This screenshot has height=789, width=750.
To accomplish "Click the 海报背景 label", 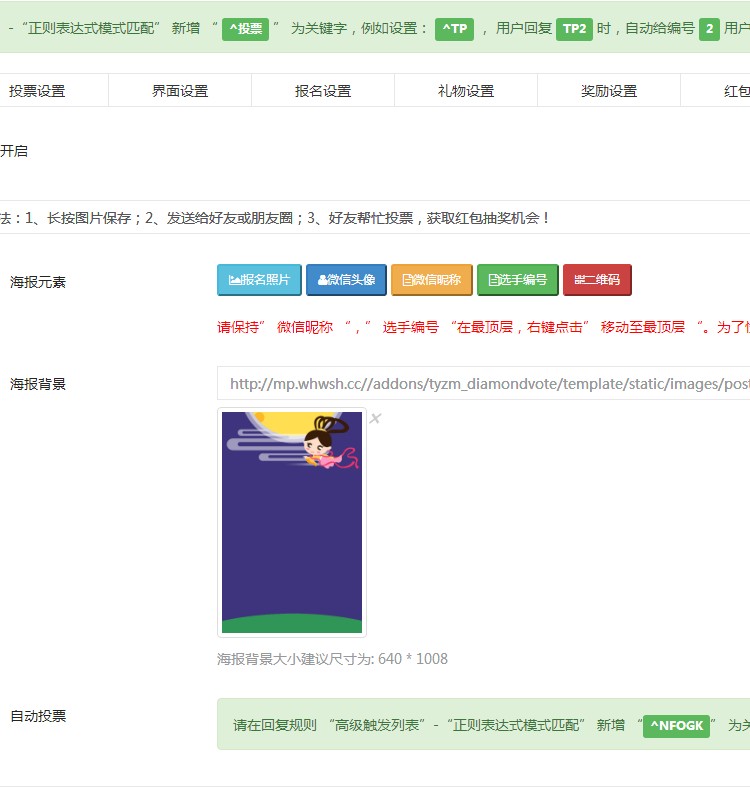I will [38, 384].
